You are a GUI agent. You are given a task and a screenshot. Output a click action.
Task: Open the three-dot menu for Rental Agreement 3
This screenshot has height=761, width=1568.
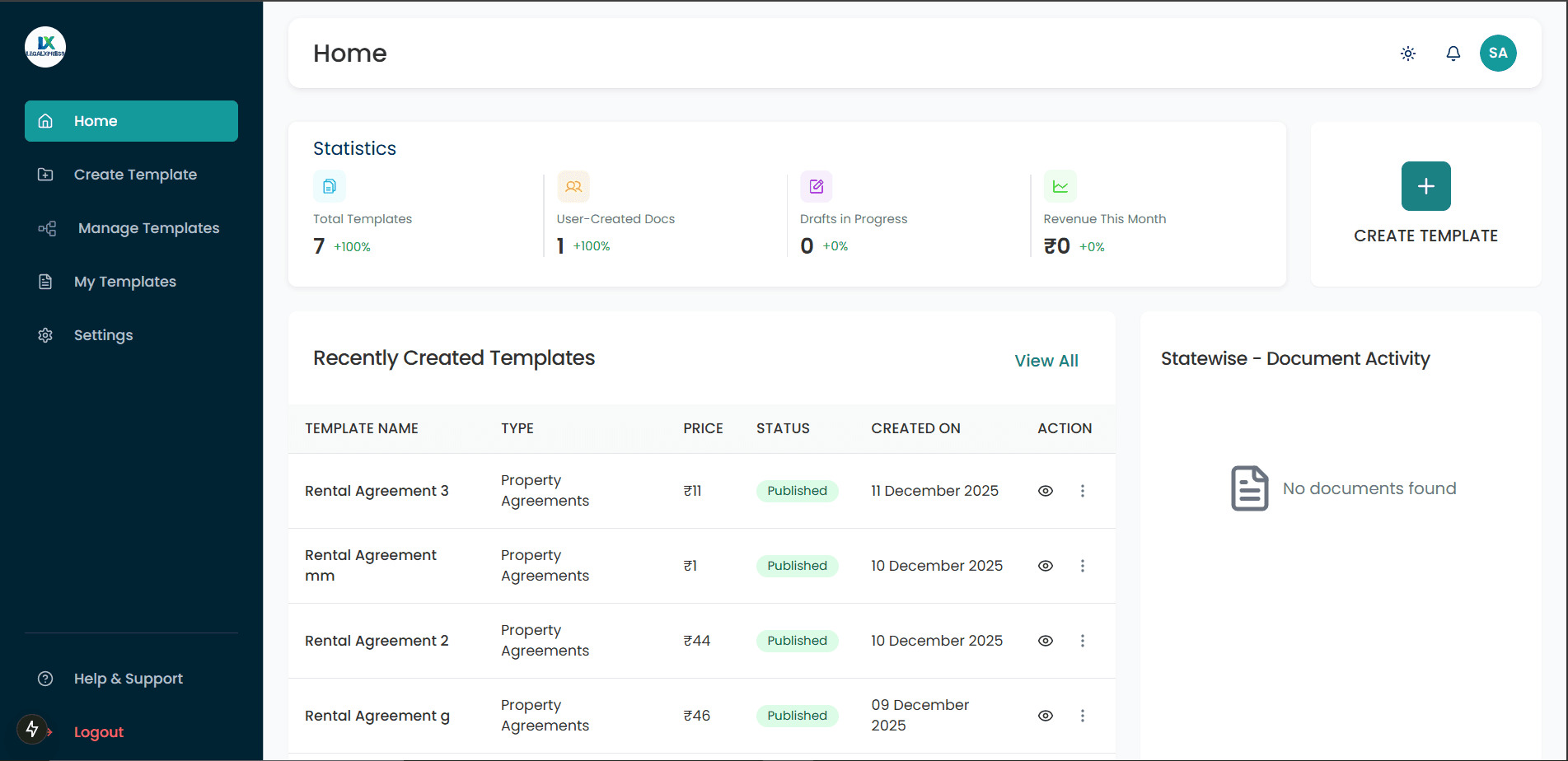pos(1082,490)
